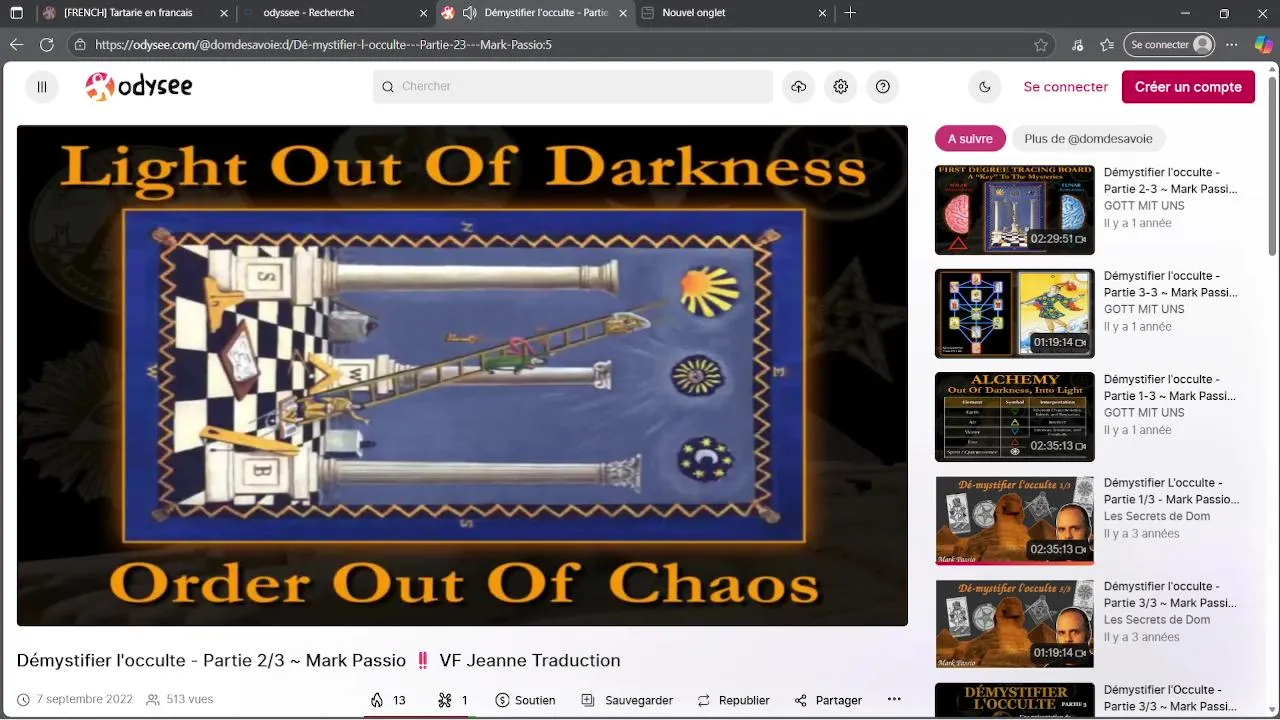Open the Partie 1-3 GOTT MIT UNS video title

(x=1170, y=387)
